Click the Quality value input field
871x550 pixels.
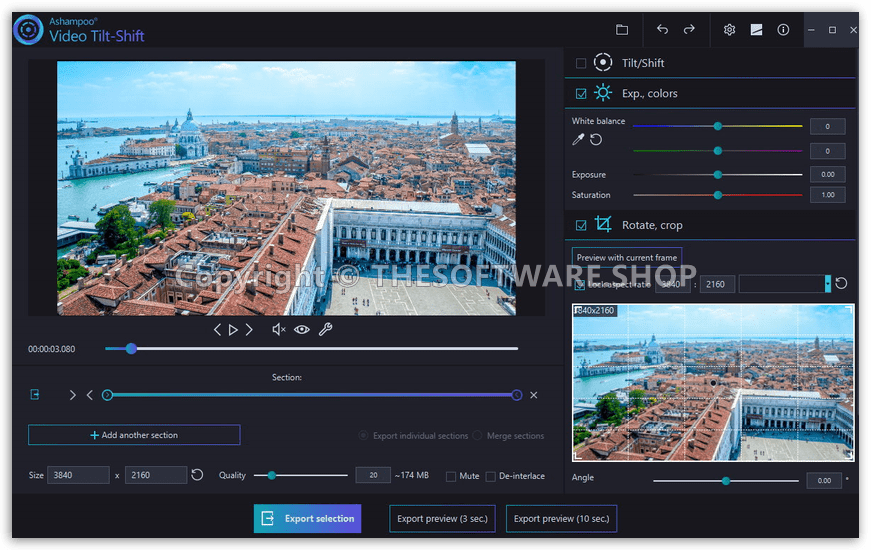(x=373, y=475)
